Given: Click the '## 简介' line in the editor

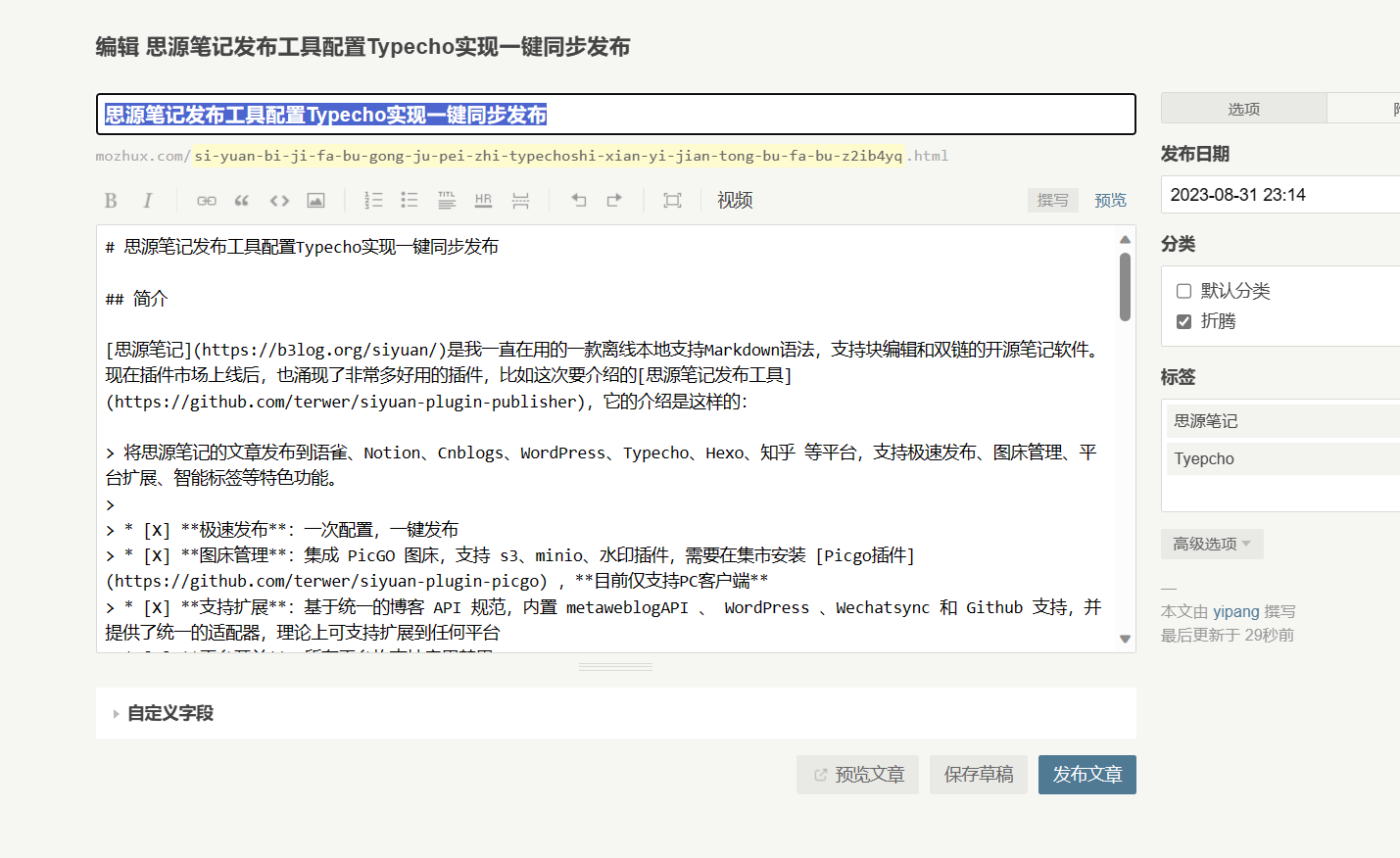Looking at the screenshot, I should coord(137,299).
